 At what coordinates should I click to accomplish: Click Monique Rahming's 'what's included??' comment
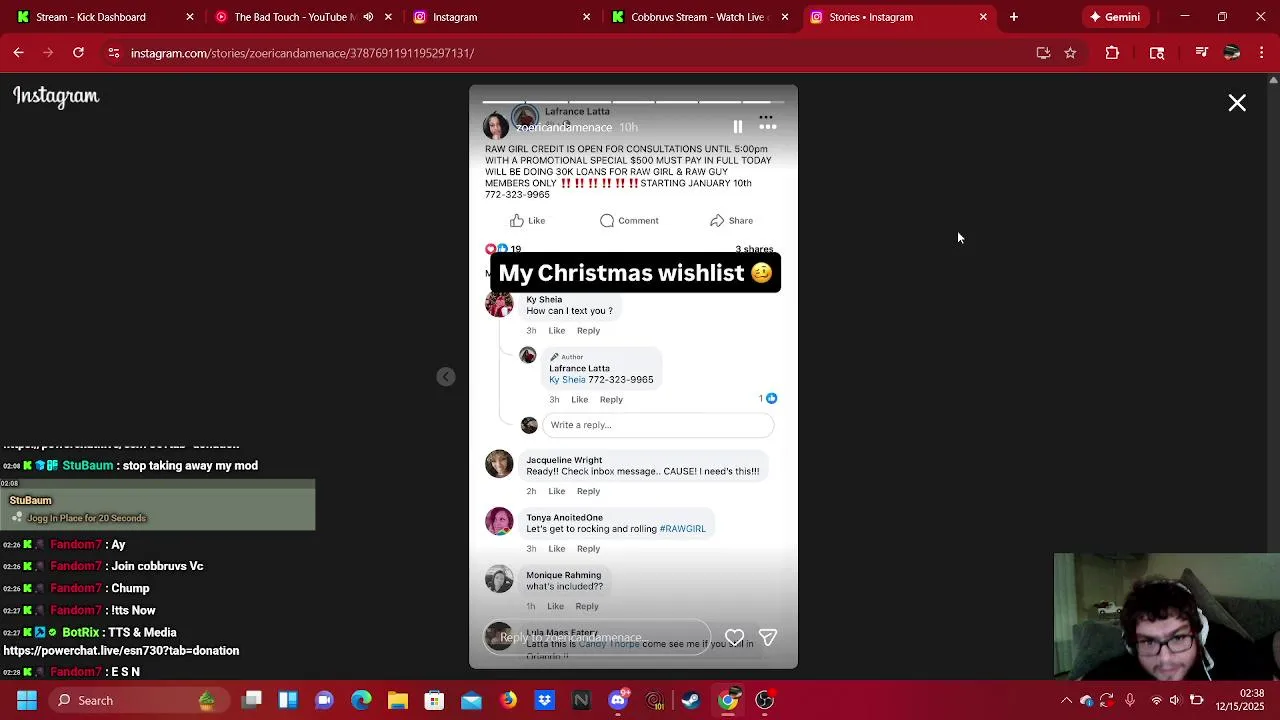click(x=565, y=586)
